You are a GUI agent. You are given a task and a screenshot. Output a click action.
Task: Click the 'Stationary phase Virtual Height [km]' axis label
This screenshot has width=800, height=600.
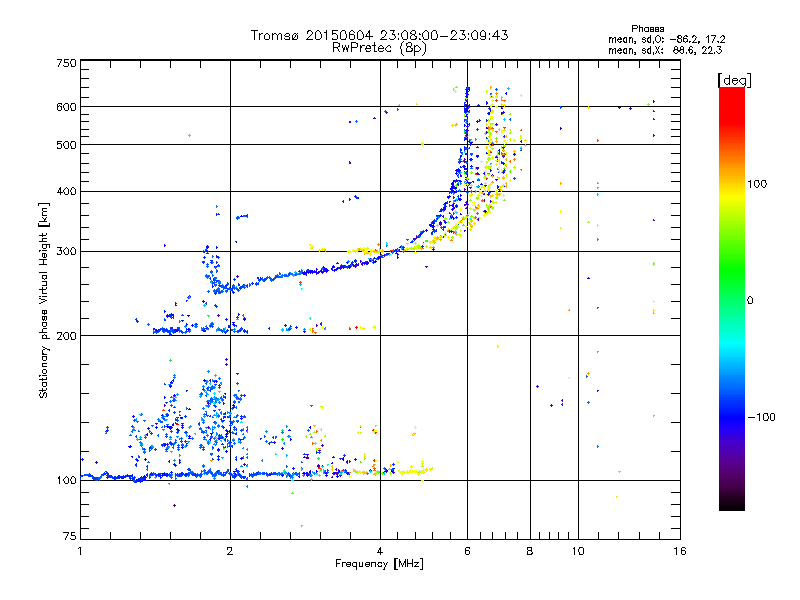point(44,300)
